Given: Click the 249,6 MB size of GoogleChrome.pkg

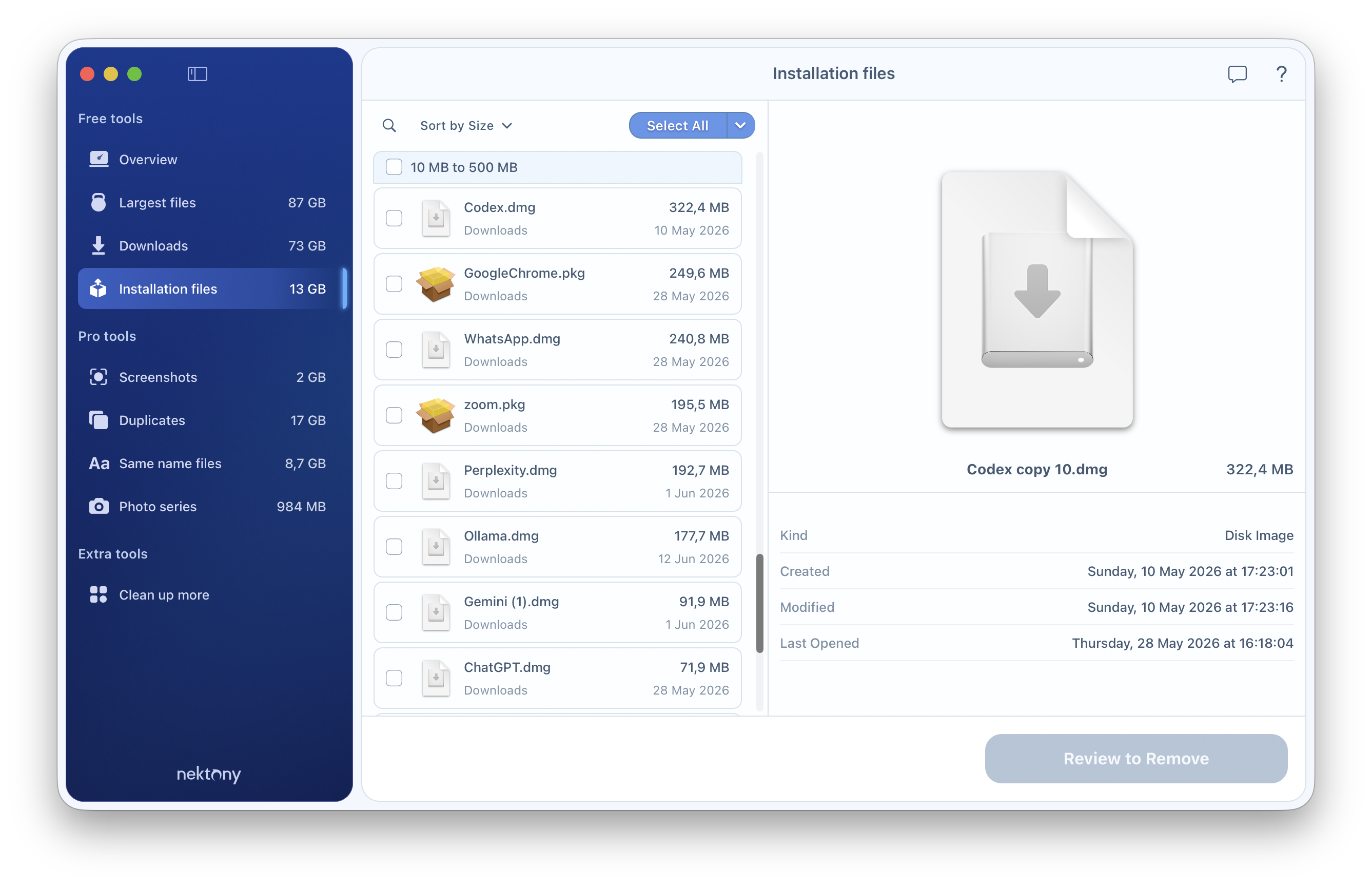Looking at the screenshot, I should tap(699, 273).
